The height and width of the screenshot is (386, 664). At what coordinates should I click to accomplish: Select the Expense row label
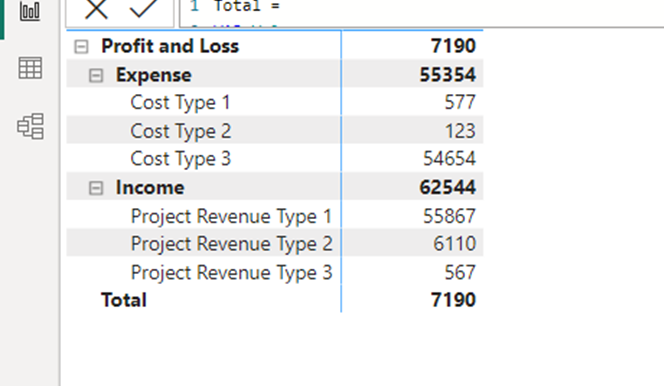pos(154,75)
